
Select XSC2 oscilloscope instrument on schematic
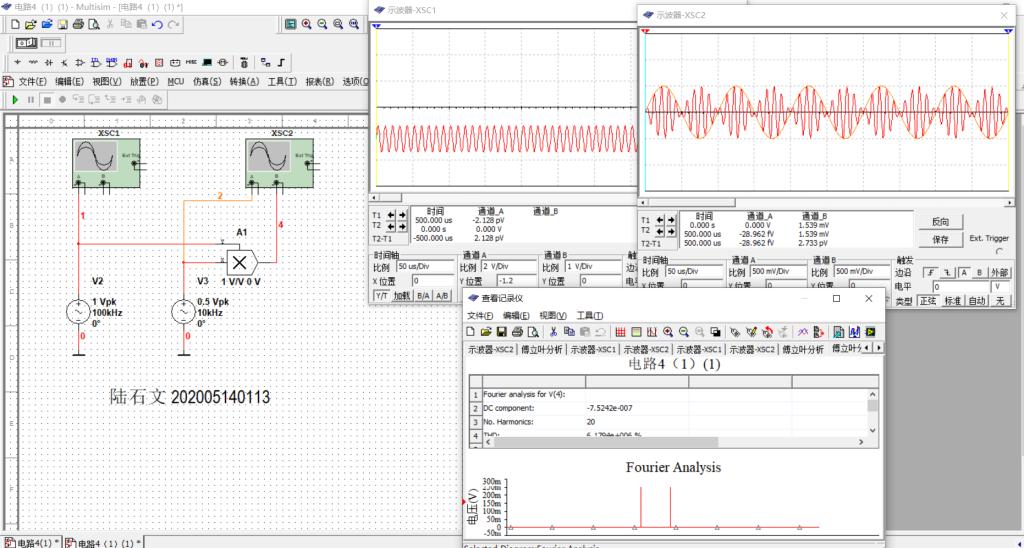tap(280, 163)
